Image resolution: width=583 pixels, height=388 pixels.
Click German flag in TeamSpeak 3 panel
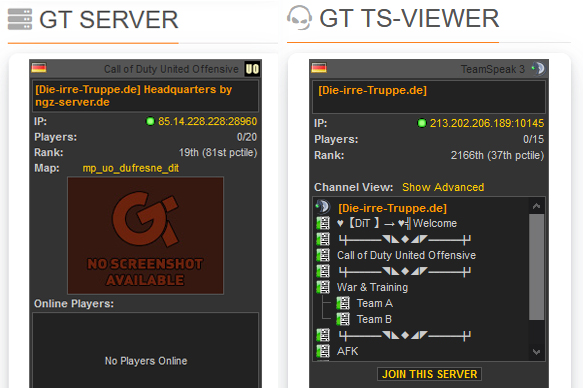tap(319, 68)
